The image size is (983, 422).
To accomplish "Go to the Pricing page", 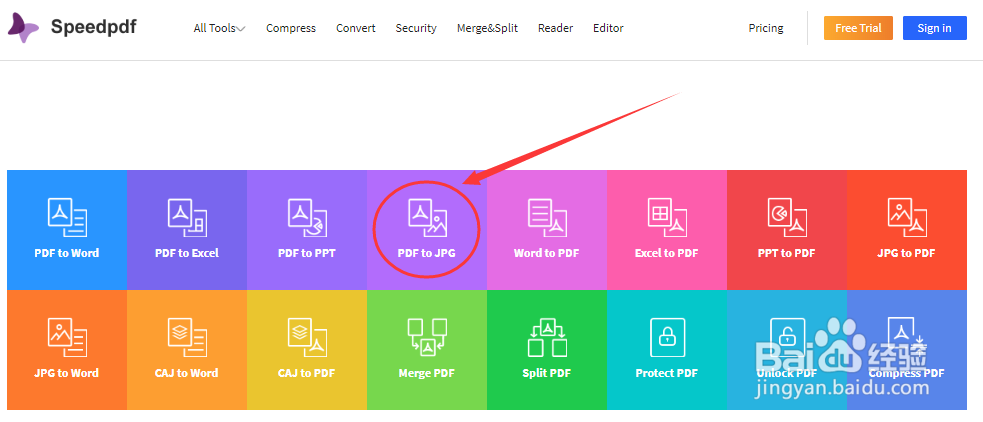I will click(x=766, y=28).
